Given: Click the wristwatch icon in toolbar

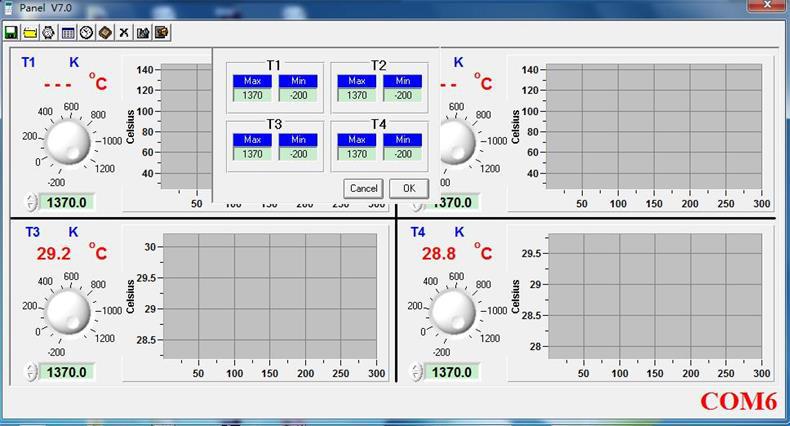Looking at the screenshot, I should pos(49,33).
